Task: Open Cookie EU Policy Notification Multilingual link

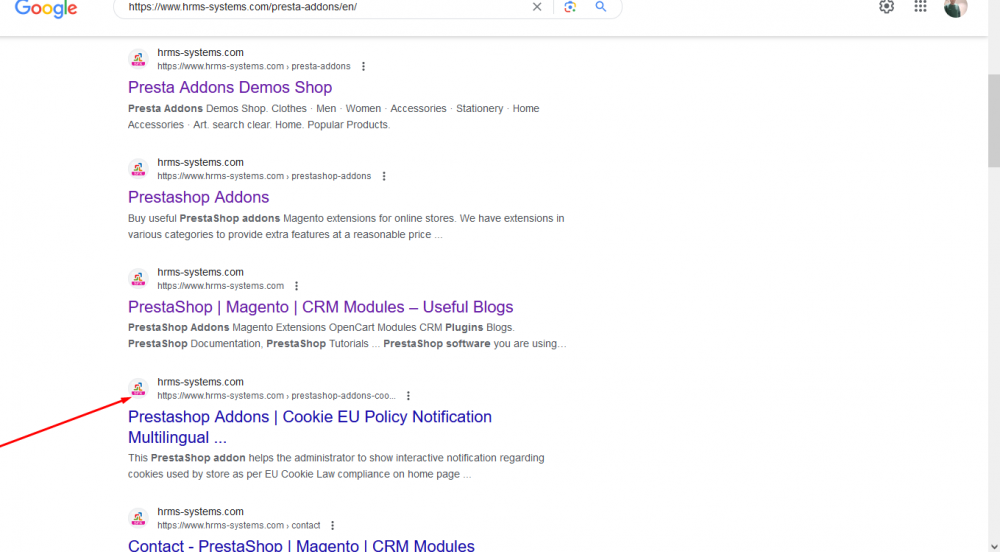Action: (x=310, y=426)
